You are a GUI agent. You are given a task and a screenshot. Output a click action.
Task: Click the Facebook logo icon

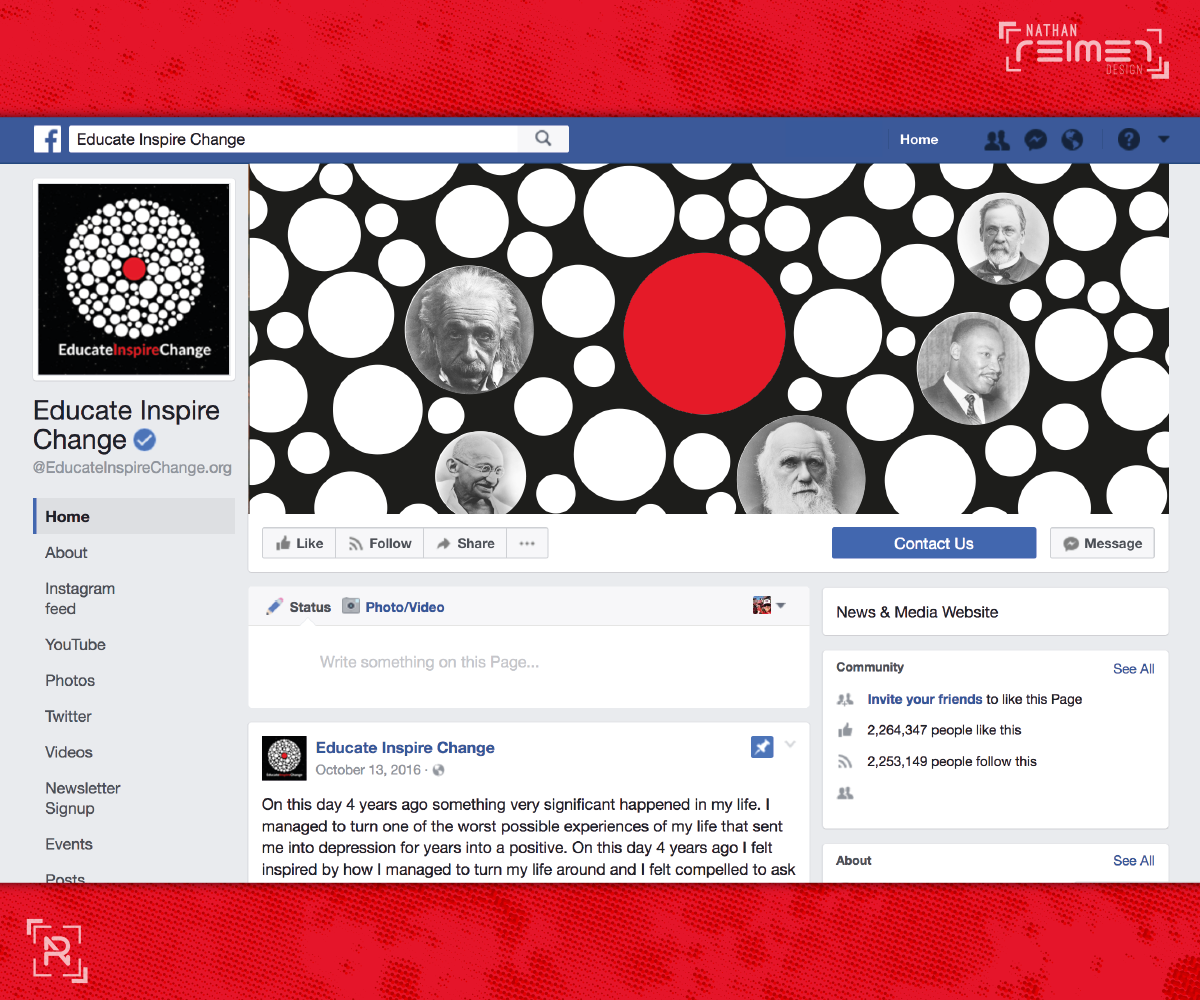point(47,139)
